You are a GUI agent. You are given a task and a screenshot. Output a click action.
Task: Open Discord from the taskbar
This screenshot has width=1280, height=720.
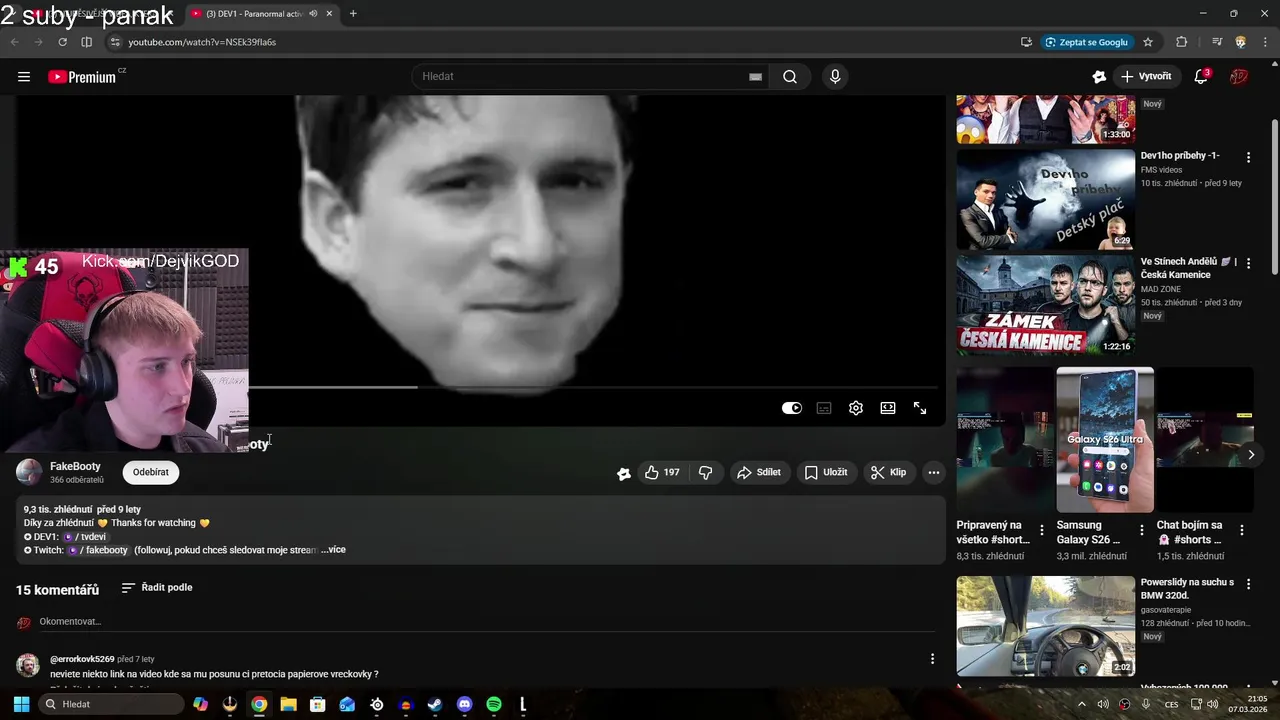click(464, 704)
